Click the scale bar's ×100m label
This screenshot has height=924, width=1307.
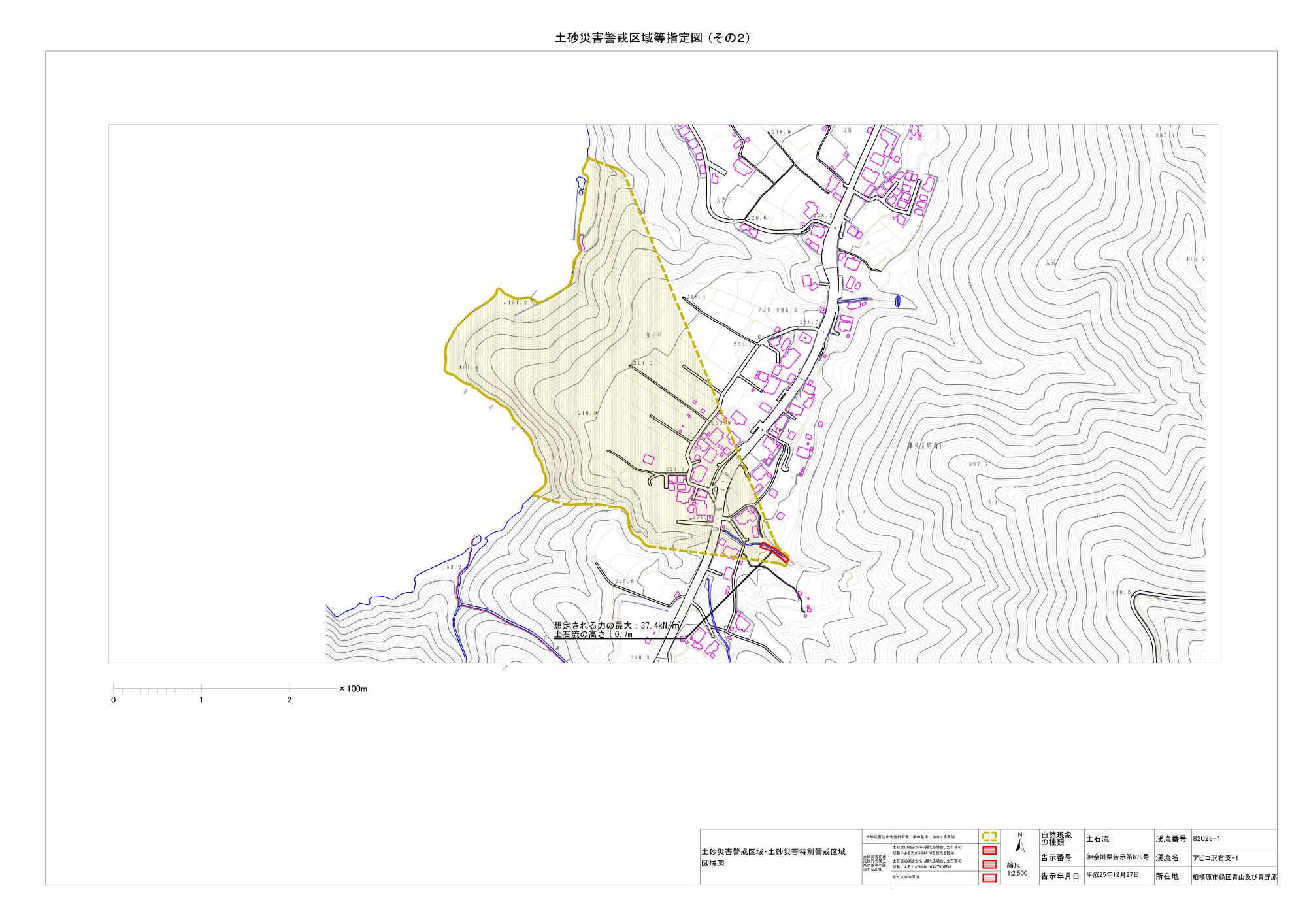pyautogui.click(x=354, y=689)
